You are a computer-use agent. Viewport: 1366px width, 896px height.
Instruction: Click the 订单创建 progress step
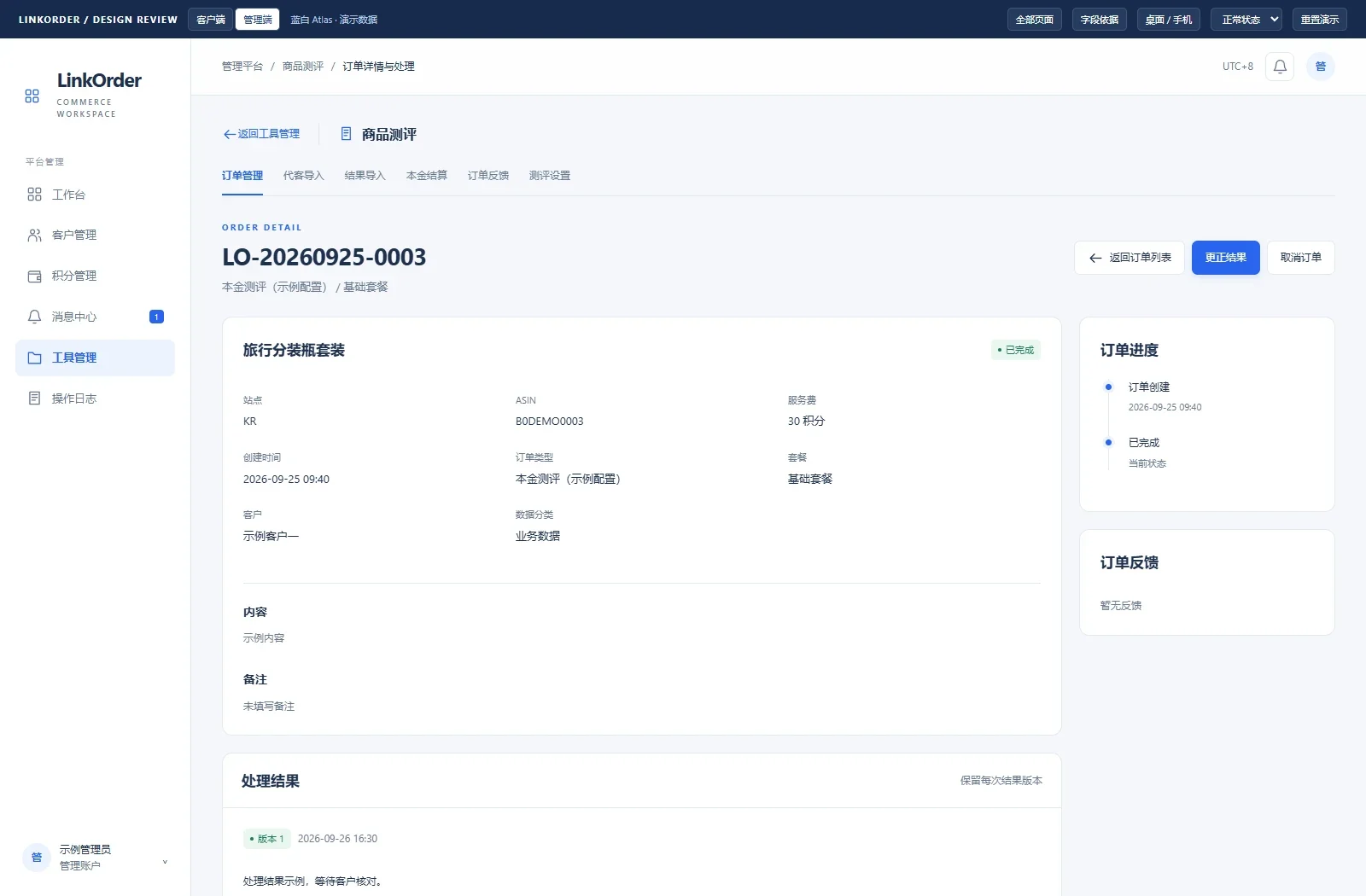point(1149,387)
